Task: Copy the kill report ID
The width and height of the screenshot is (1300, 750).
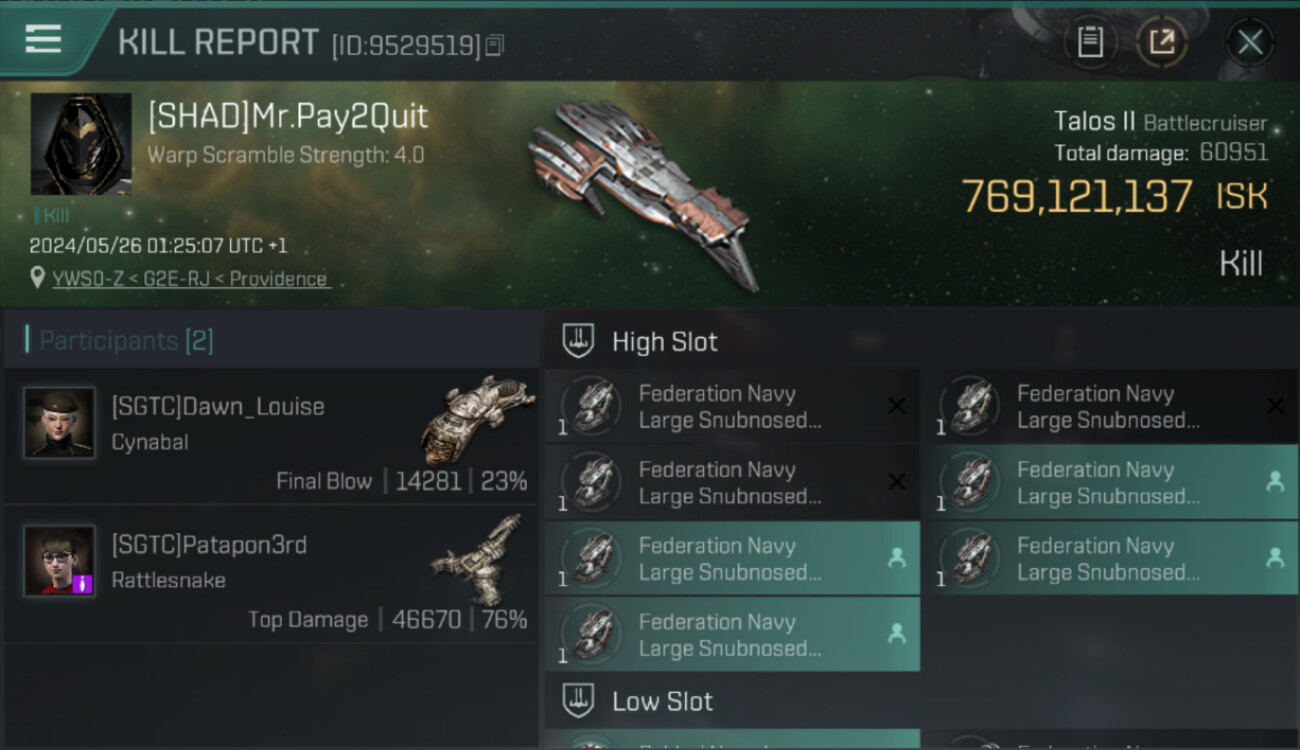Action: 495,45
